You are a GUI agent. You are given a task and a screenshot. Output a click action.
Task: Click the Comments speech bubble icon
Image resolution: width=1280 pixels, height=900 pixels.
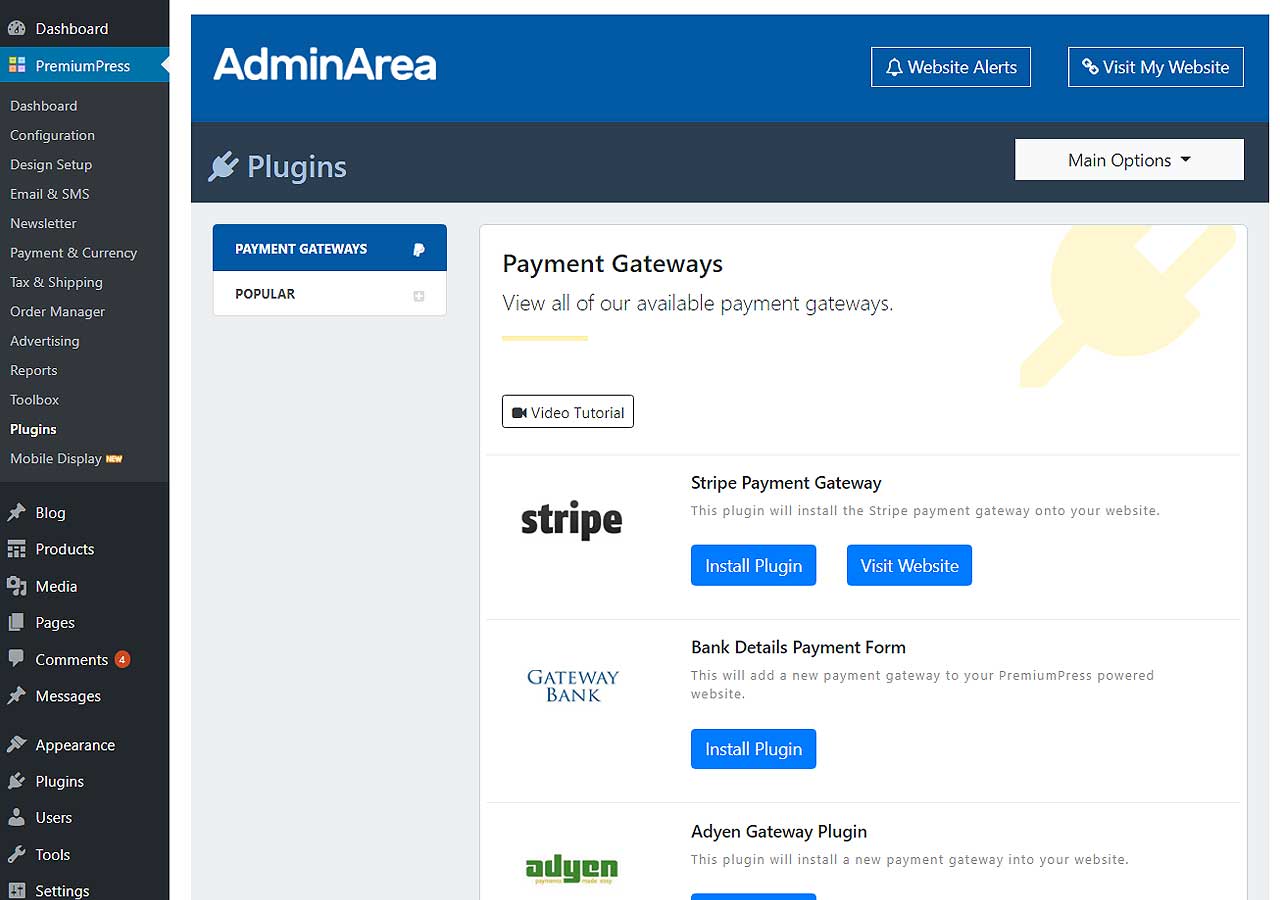coord(16,659)
